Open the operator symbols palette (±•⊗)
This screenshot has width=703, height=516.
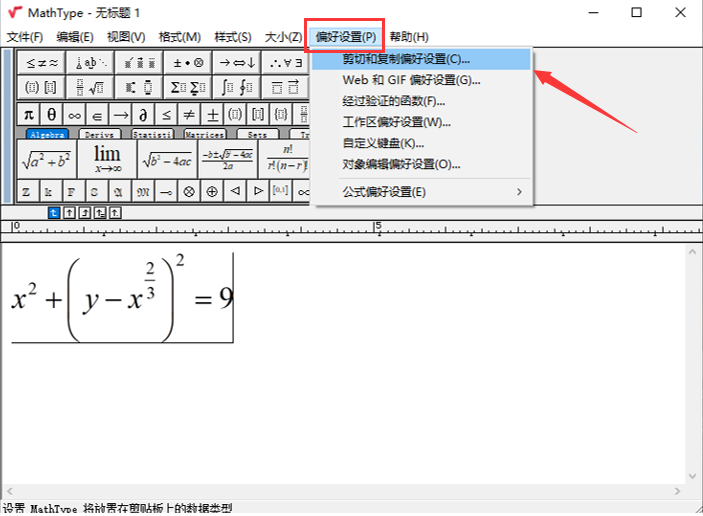coord(188,63)
